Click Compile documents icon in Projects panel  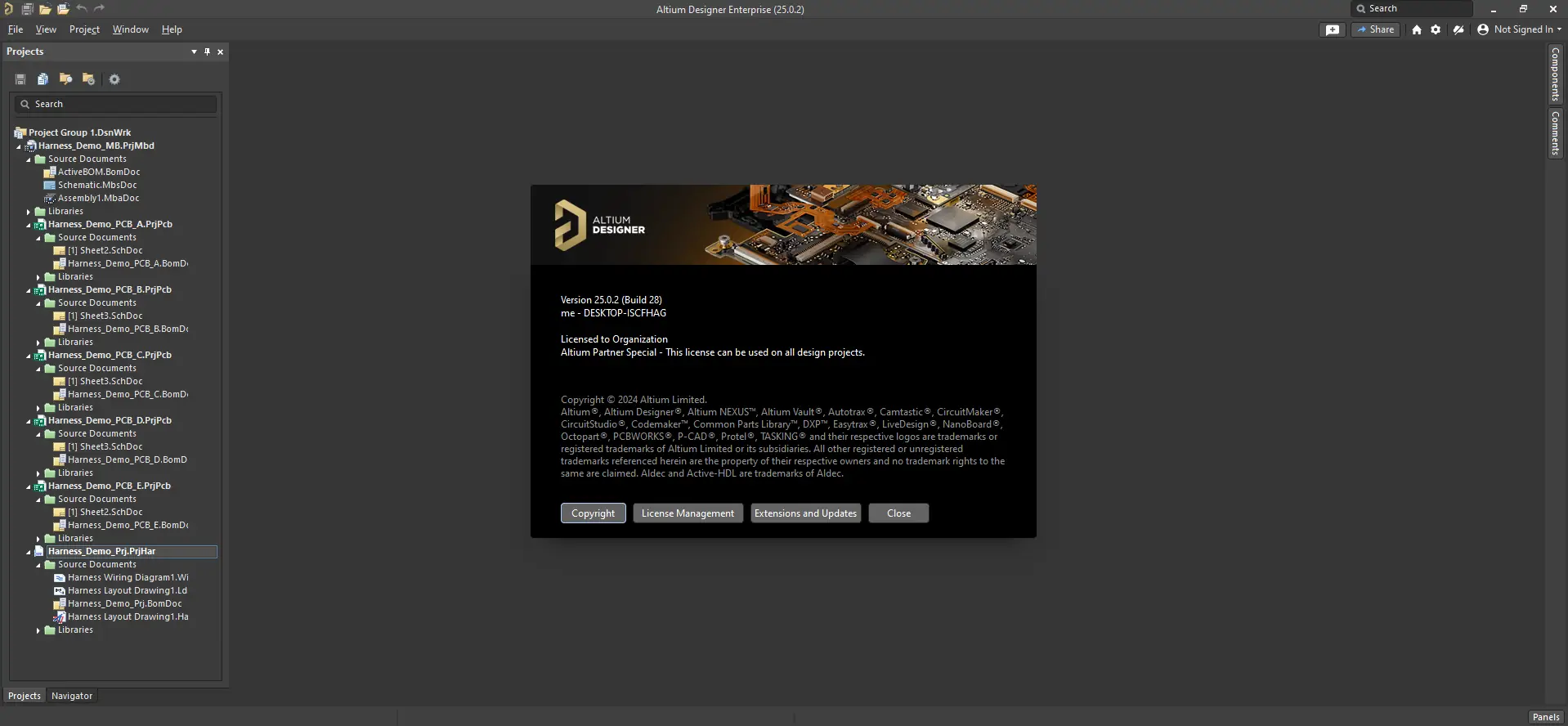pos(43,79)
